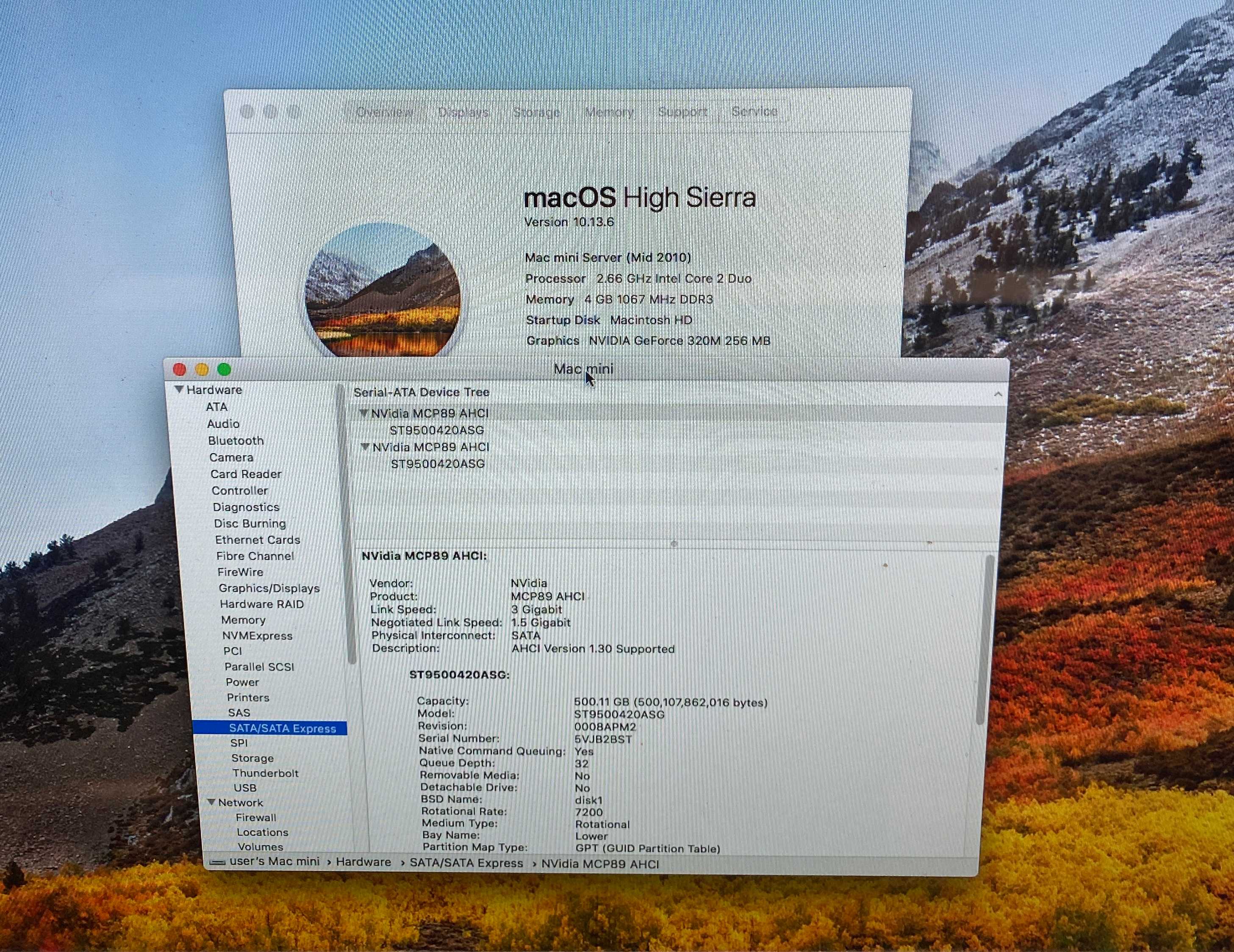
Task: Select Firewall under Network
Action: 256,817
